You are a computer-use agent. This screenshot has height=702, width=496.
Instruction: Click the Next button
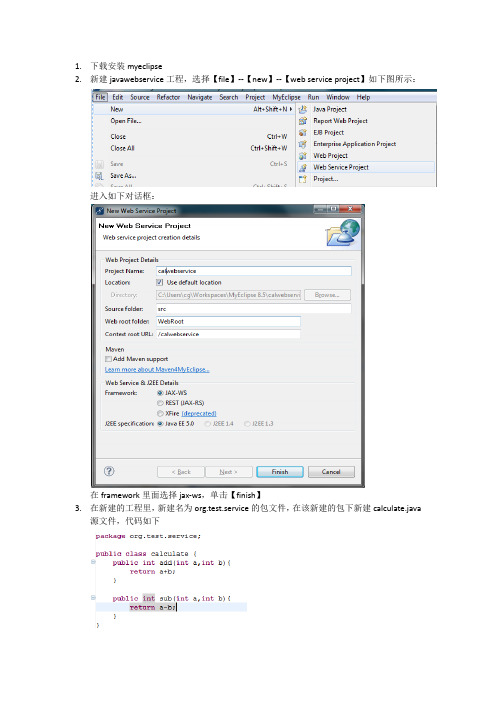pyautogui.click(x=229, y=472)
